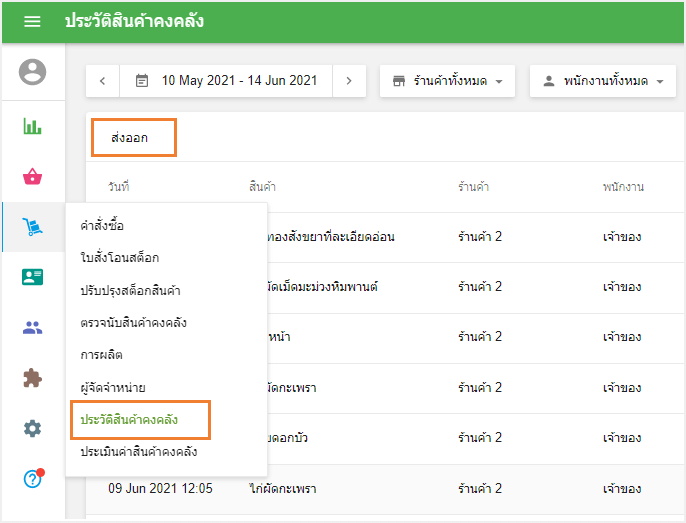
Task: Expand the ร้านค้าทั้งหมด store filter dropdown
Action: tap(447, 81)
